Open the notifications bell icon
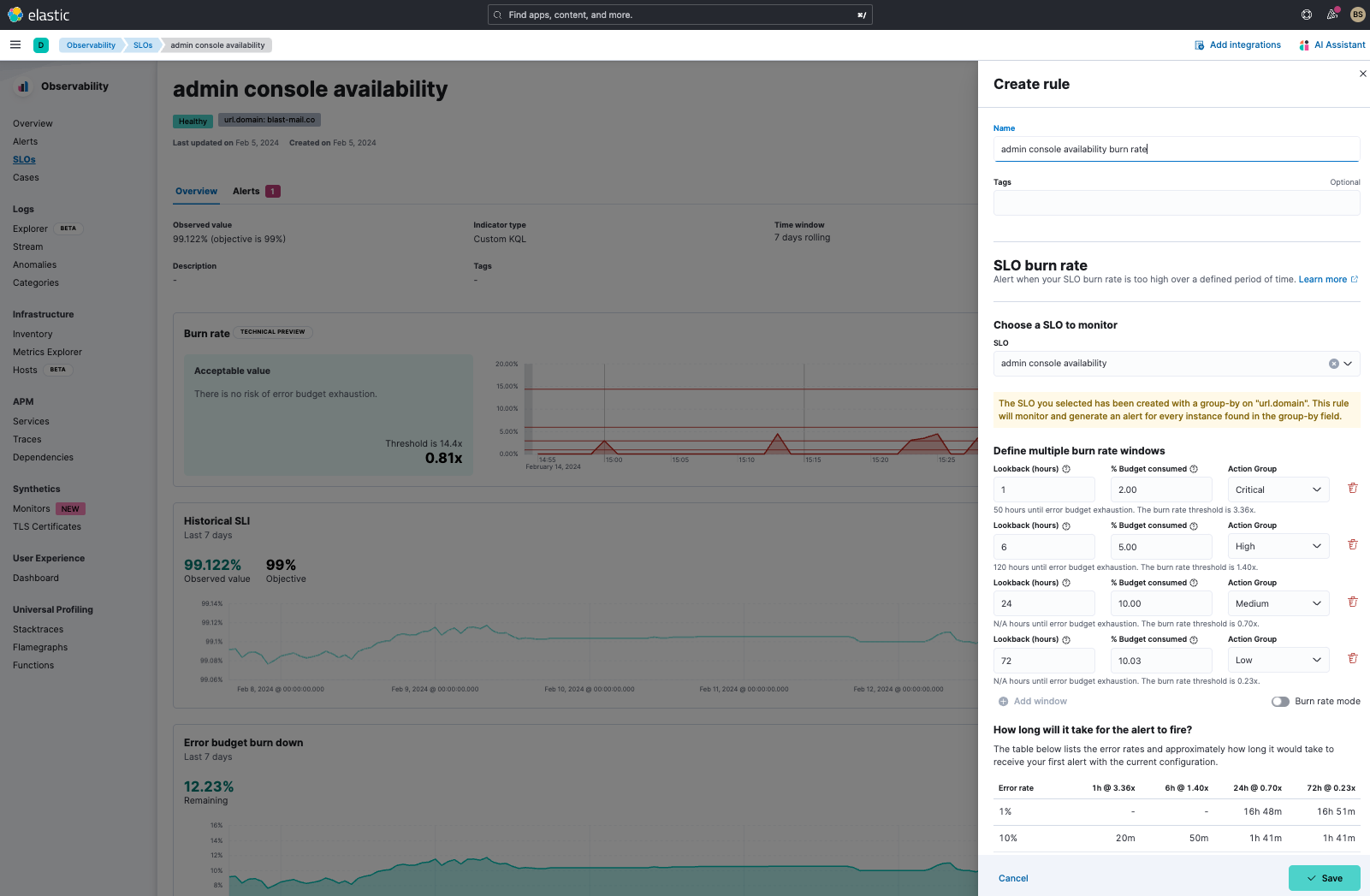The height and width of the screenshot is (896, 1370). pos(1331,15)
